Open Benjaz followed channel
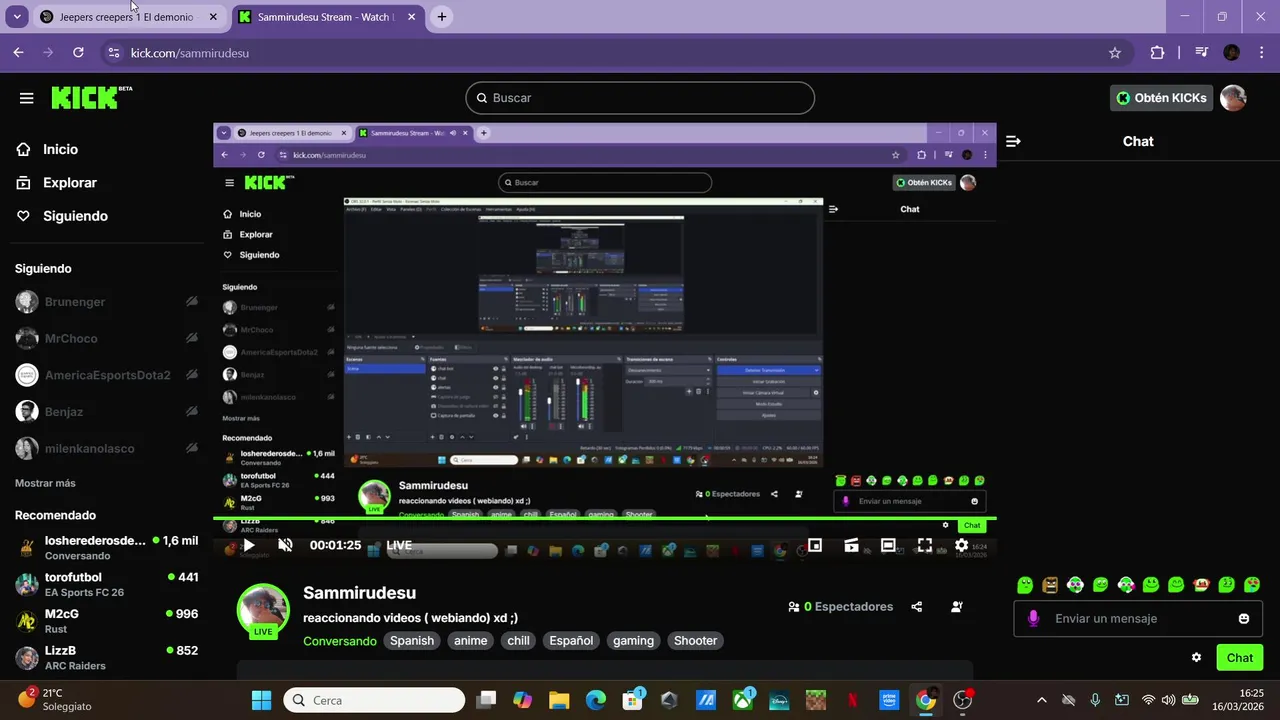 pyautogui.click(x=107, y=412)
